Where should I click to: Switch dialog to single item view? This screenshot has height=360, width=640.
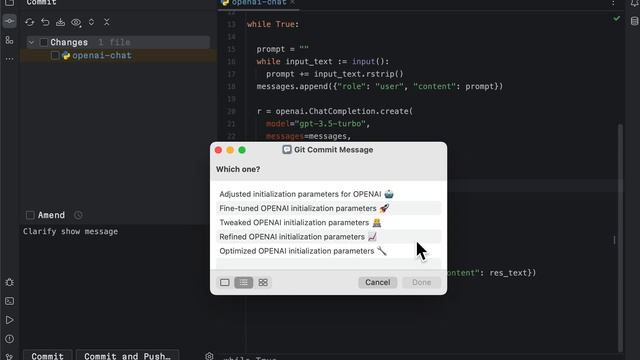[224, 282]
